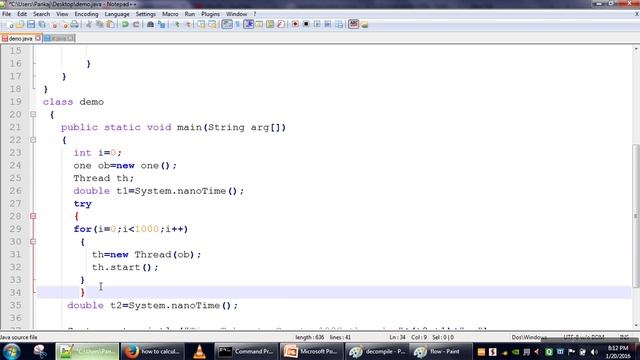Click Save Recorded Macro icon
The height and width of the screenshot is (360, 640).
point(339,25)
